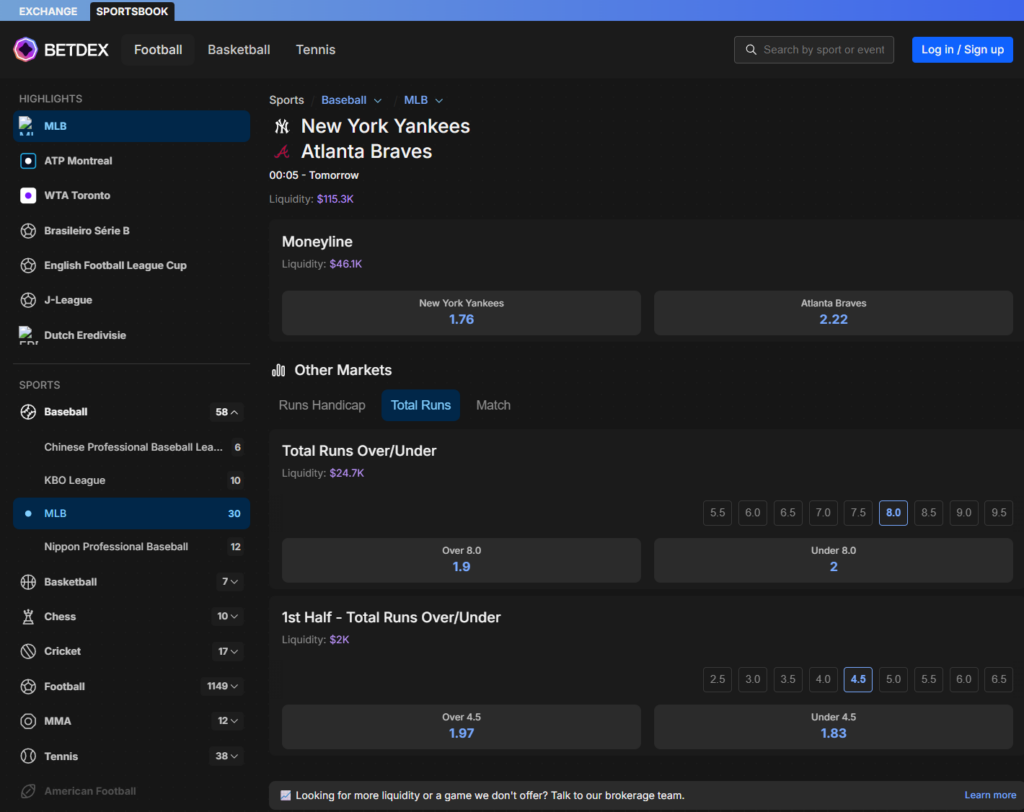Click the search magnifier icon

[x=751, y=50]
